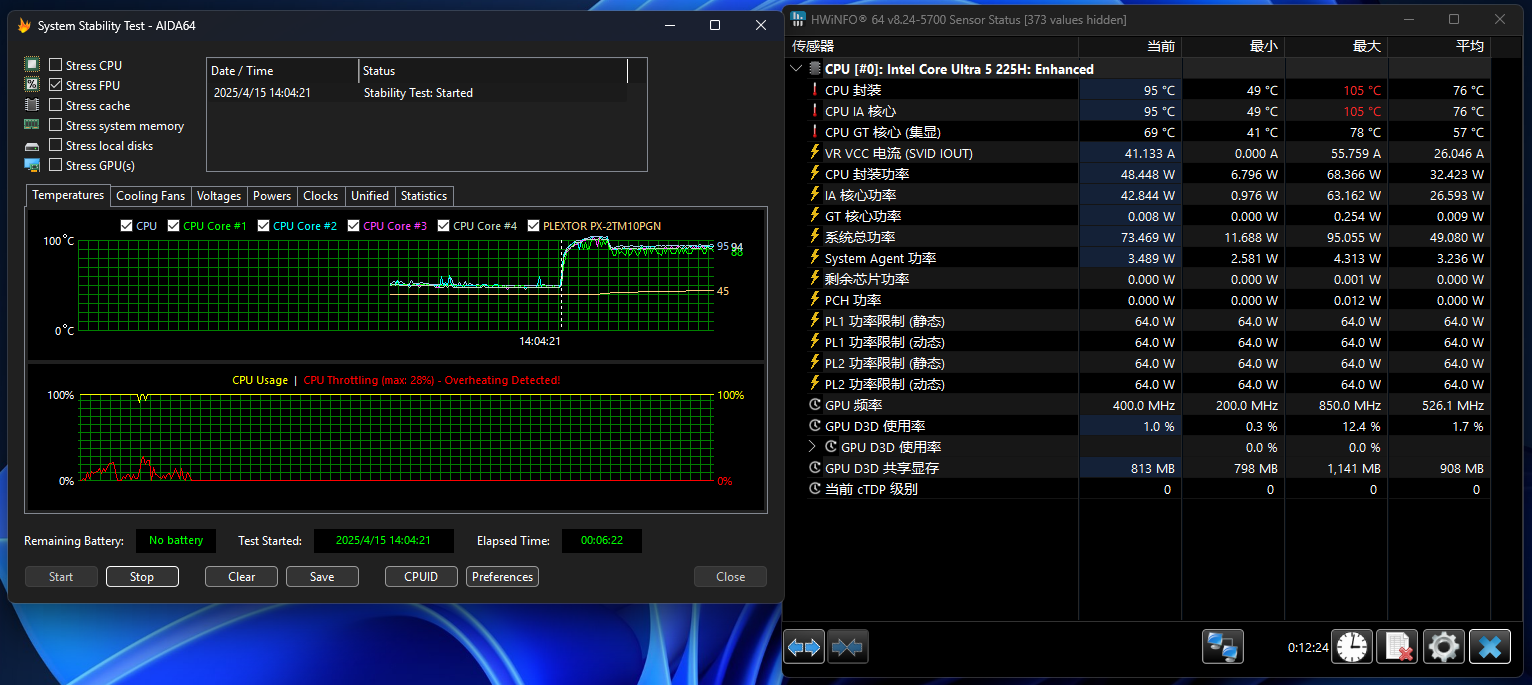Switch to the Cooling Fans tab
This screenshot has width=1532, height=685.
[x=150, y=196]
